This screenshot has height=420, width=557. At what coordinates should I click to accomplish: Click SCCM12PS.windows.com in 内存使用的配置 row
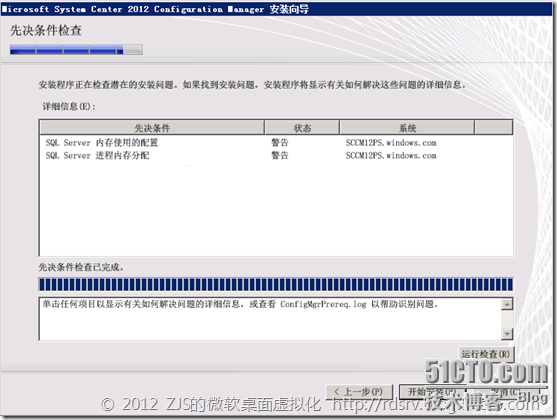point(391,143)
